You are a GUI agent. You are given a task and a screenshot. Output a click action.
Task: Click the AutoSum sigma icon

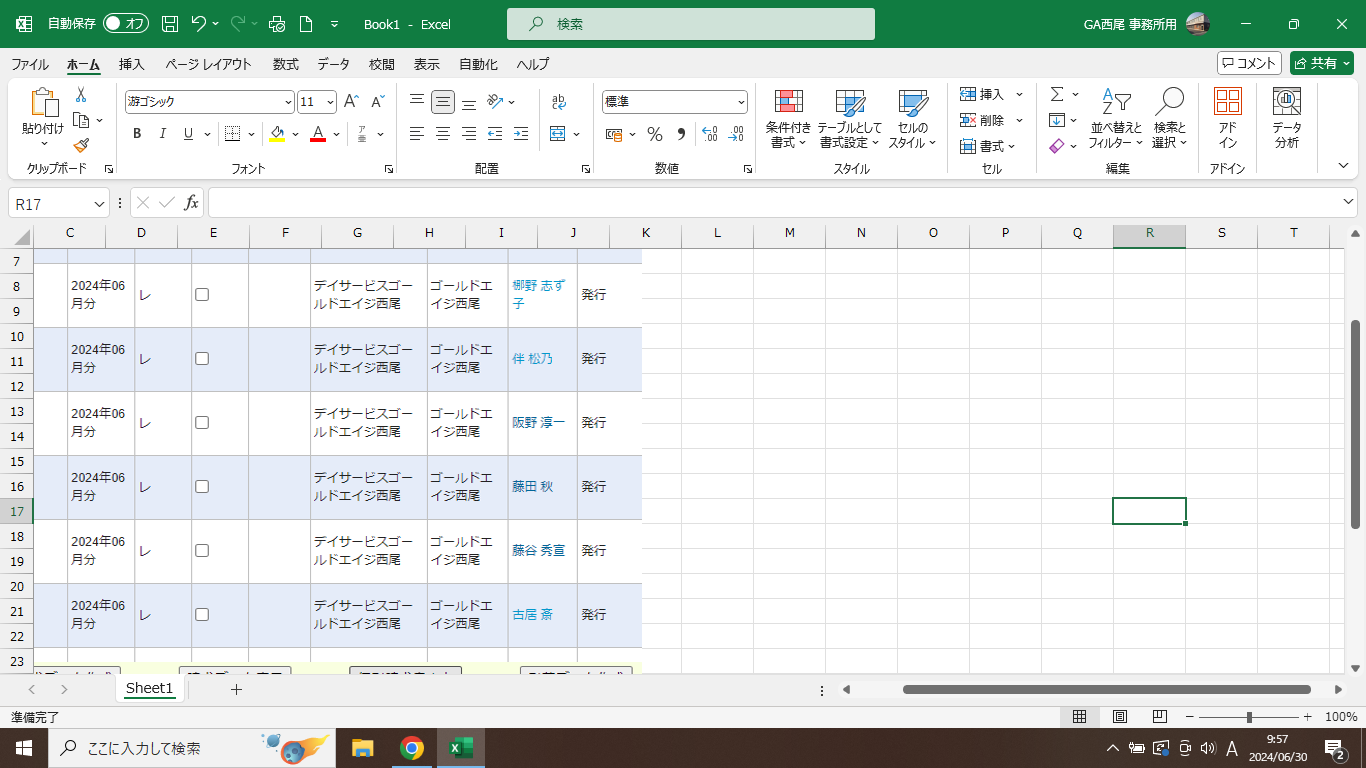(1057, 94)
